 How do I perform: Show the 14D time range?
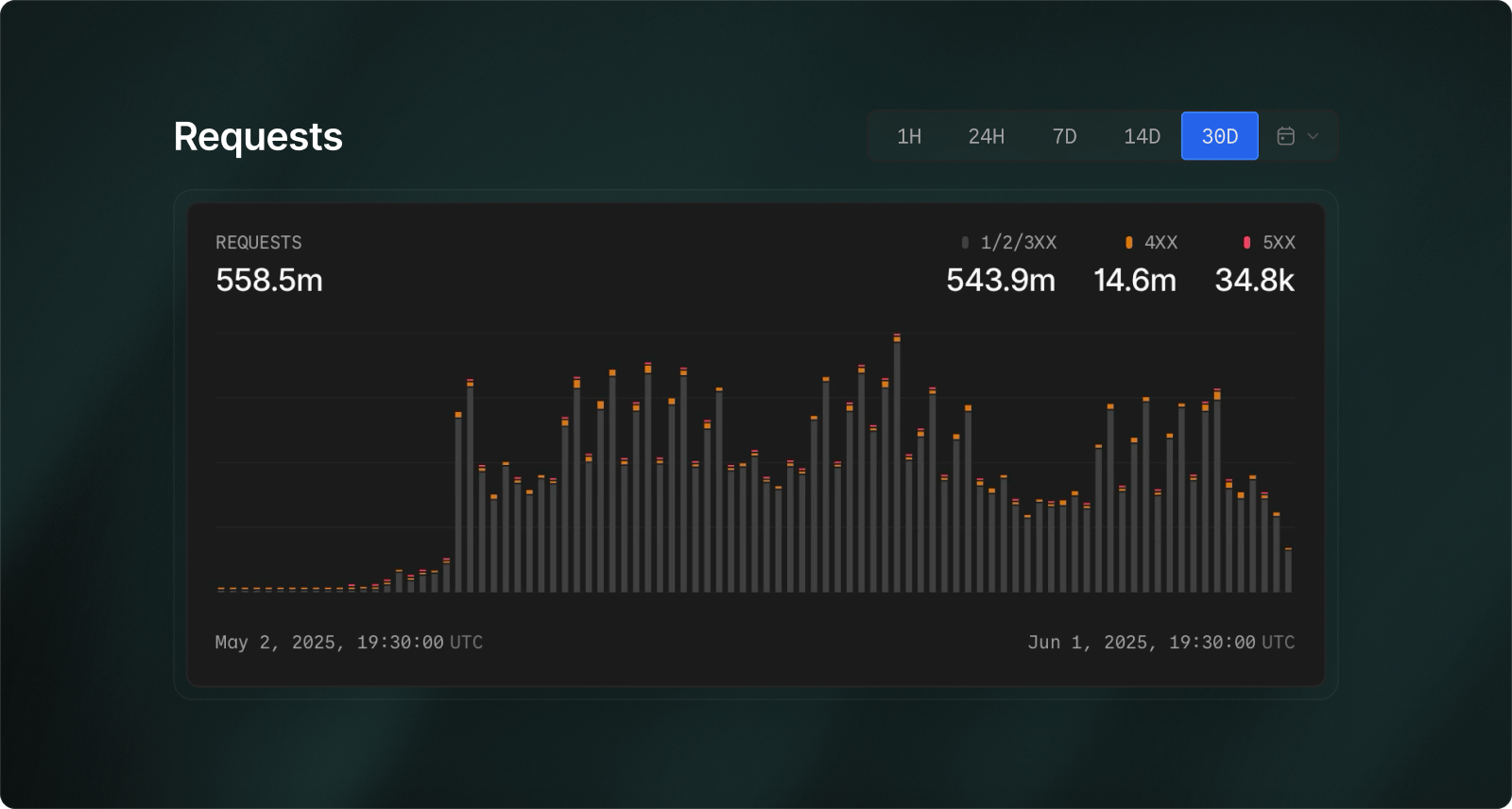(1142, 136)
